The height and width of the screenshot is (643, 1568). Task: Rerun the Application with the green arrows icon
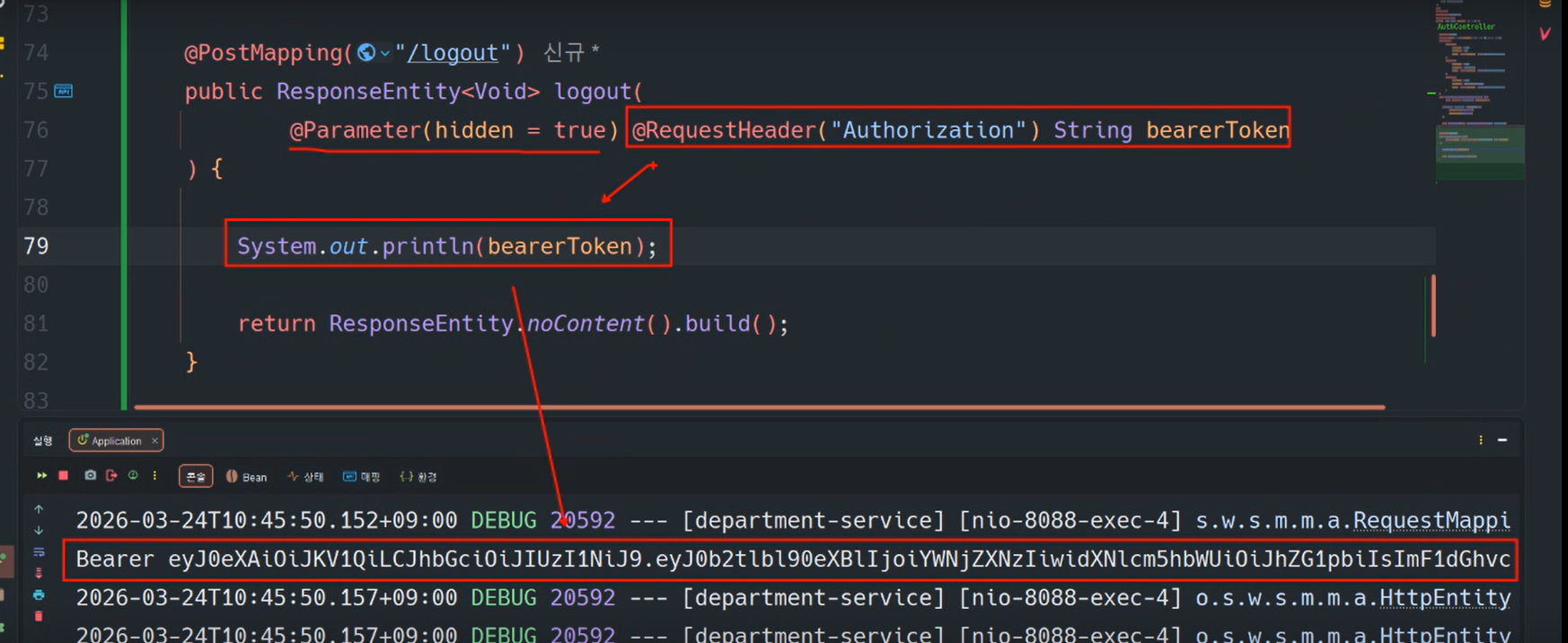click(x=41, y=476)
